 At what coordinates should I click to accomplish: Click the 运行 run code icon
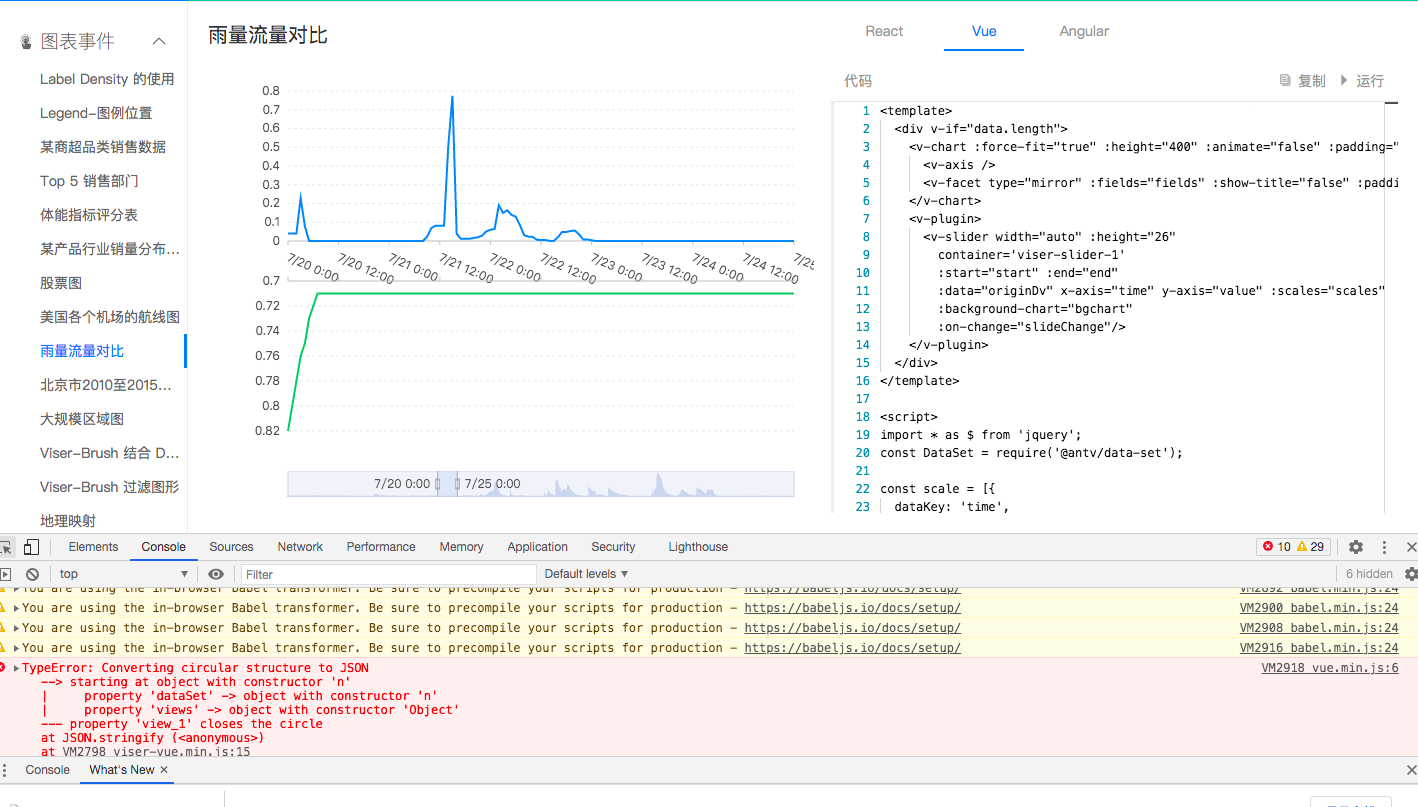coord(1344,80)
